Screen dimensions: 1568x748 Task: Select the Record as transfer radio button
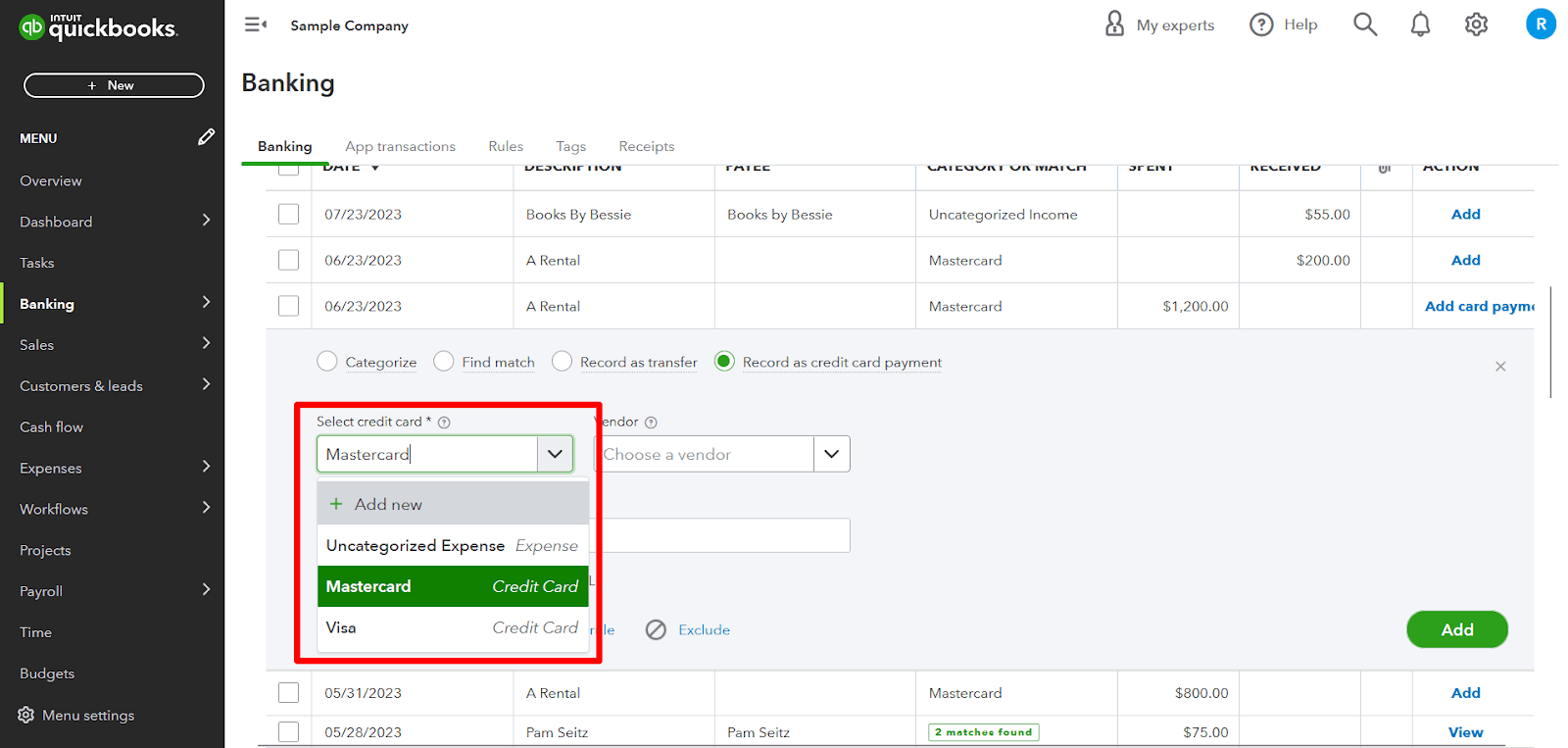(x=562, y=362)
